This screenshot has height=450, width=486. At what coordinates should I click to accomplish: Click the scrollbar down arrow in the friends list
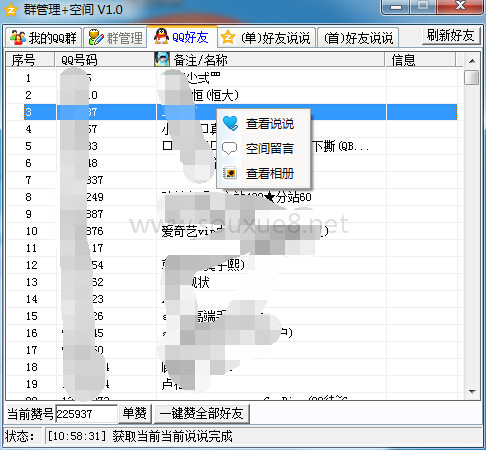[x=472, y=392]
